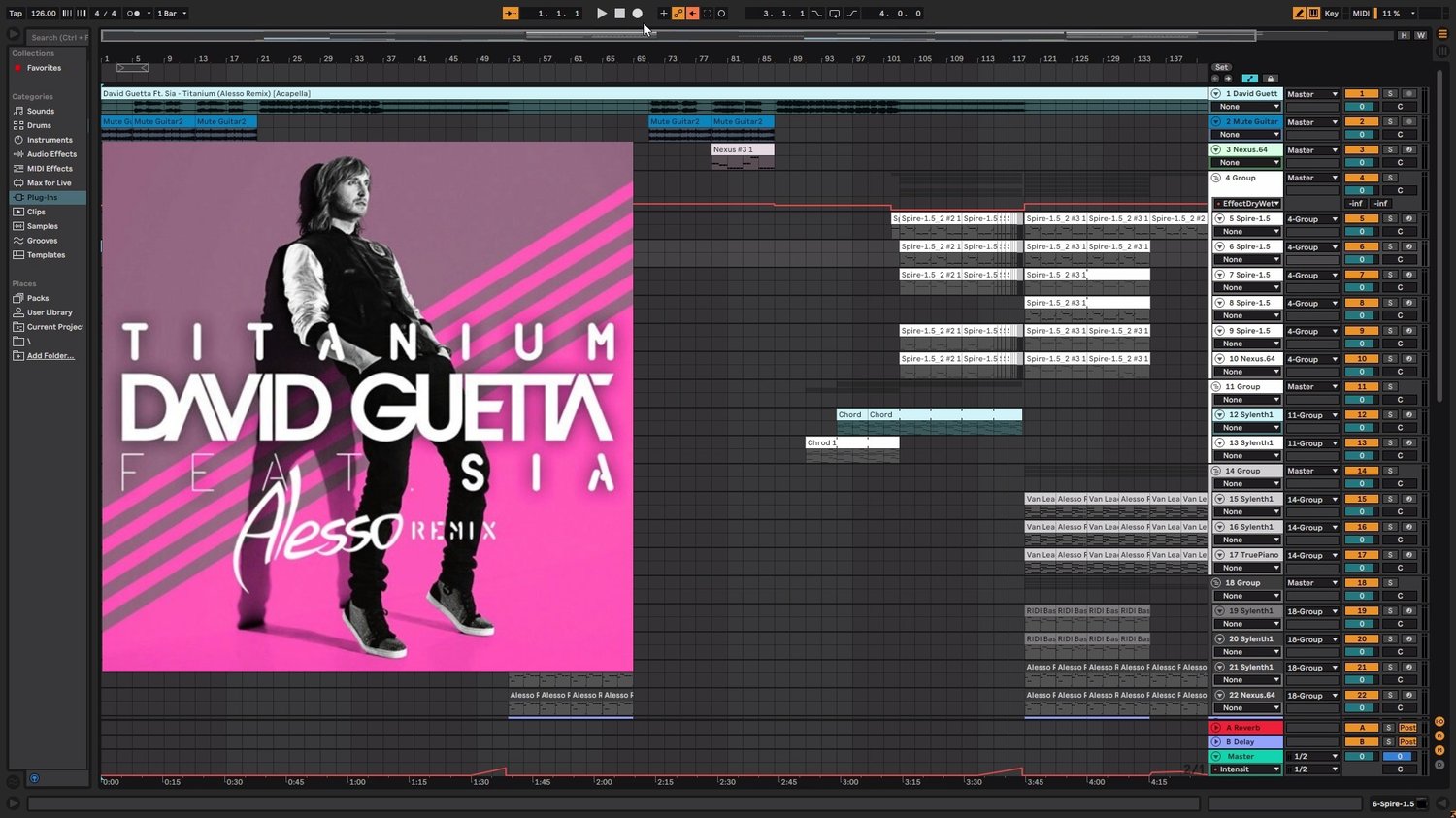Screen dimensions: 1456x818
Task: Open output routing dropdown for track 3 Nexus.64
Action: [x=1312, y=150]
